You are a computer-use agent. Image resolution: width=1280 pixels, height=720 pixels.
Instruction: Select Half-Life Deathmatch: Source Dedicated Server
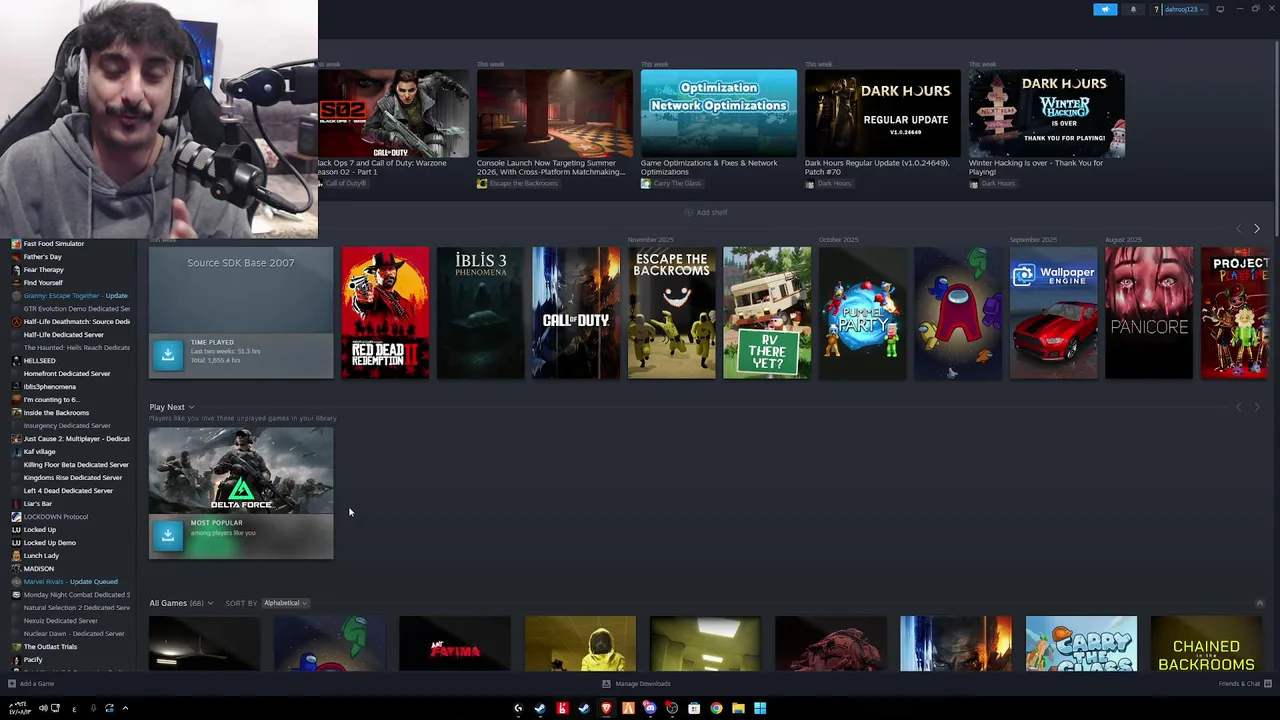[x=77, y=322]
